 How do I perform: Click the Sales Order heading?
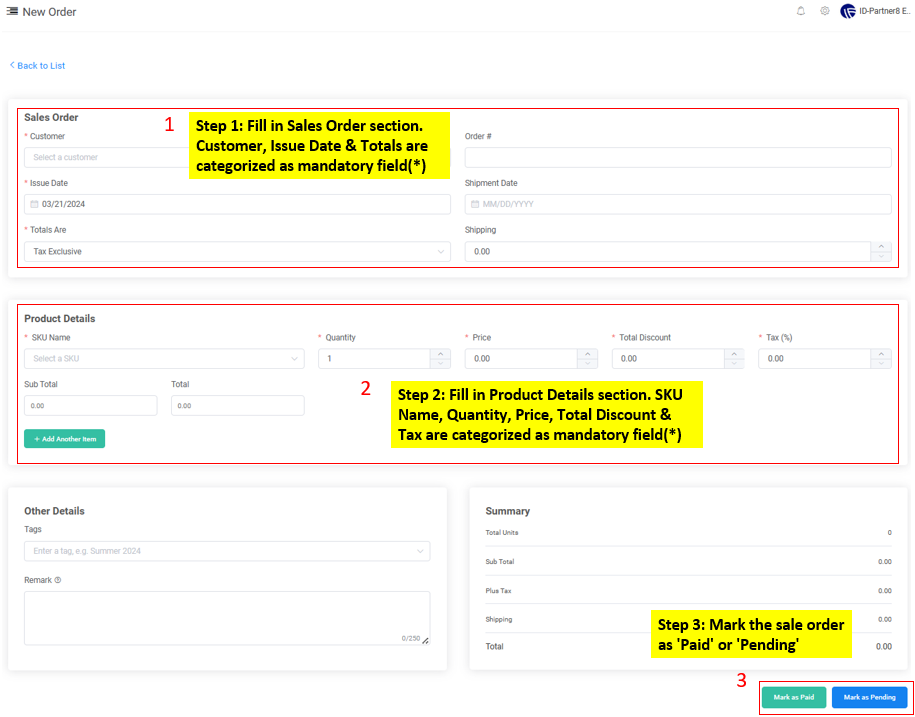(x=51, y=117)
